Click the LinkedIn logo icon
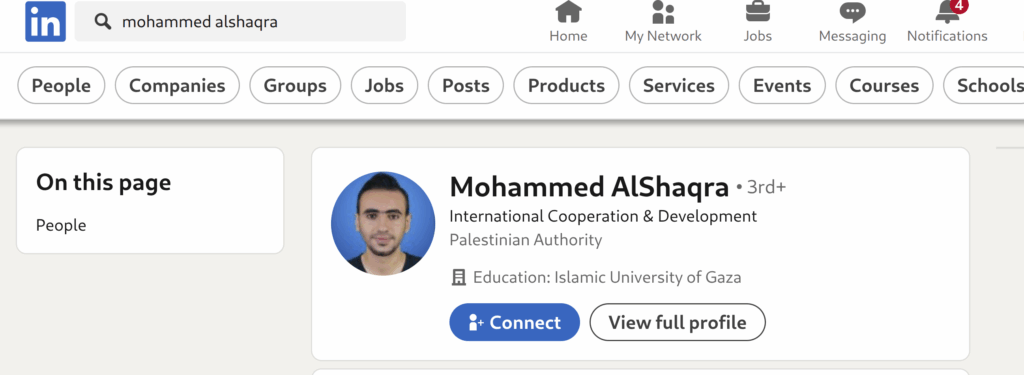The image size is (1024, 375). [45, 21]
